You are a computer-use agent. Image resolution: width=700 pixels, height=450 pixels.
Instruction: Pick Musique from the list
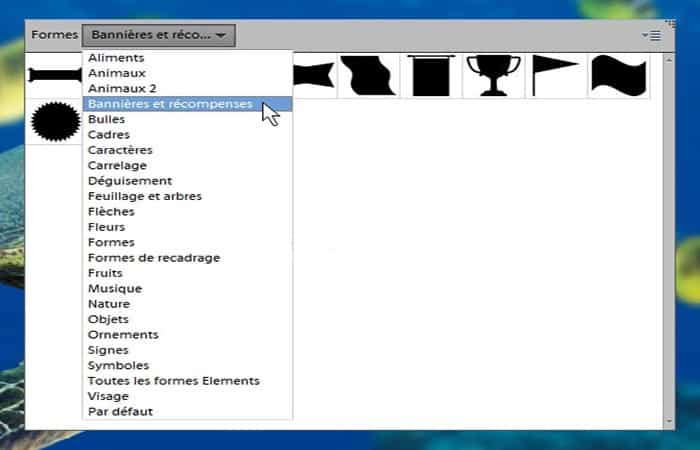click(x=188, y=288)
